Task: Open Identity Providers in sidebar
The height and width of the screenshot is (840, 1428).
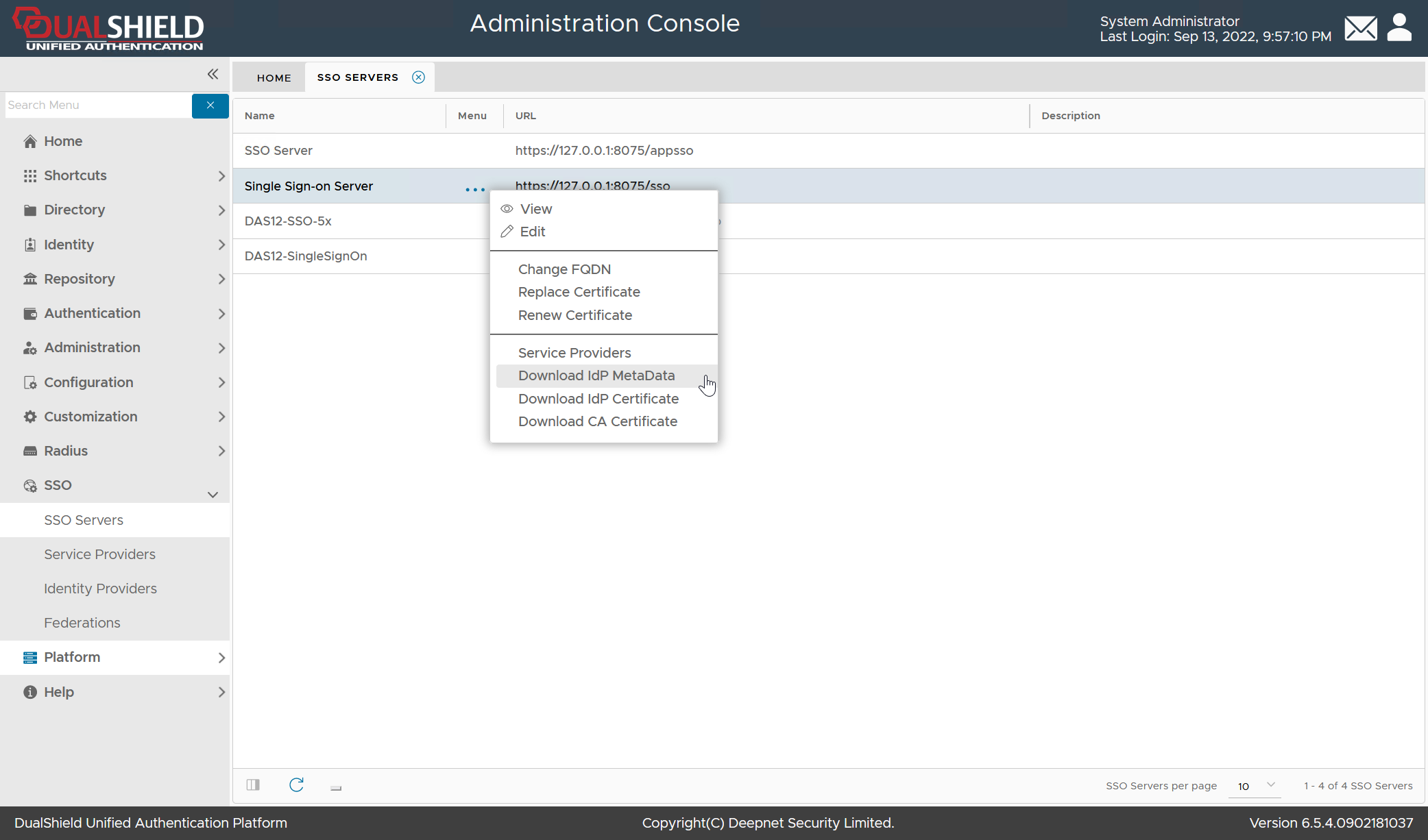Action: (x=100, y=589)
